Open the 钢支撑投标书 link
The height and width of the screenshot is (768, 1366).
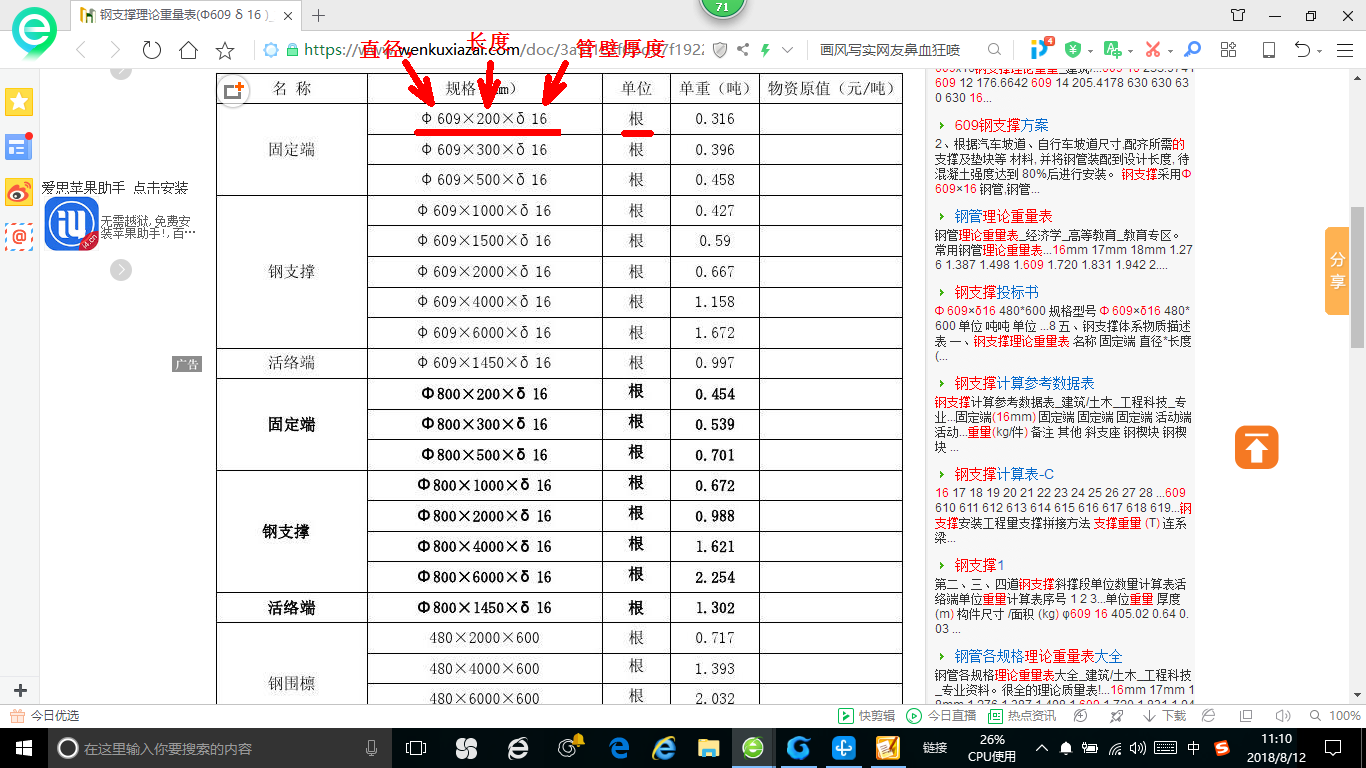tap(996, 292)
